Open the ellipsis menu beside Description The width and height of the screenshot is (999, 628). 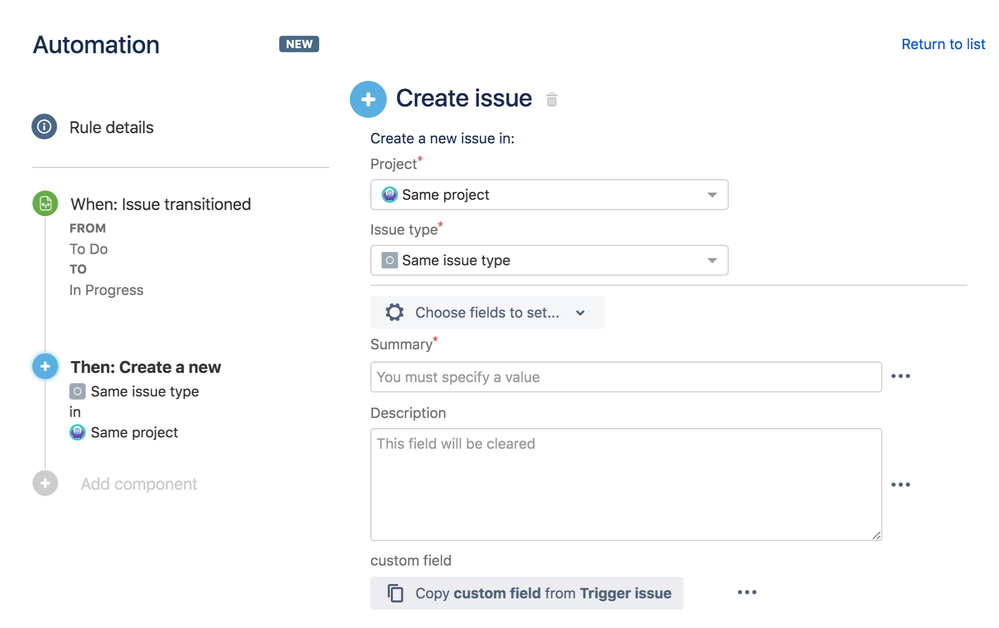pyautogui.click(x=901, y=484)
